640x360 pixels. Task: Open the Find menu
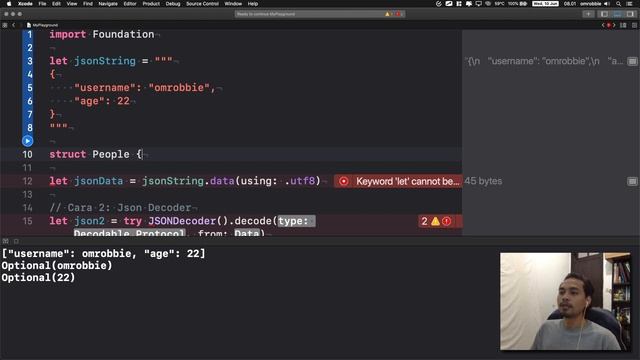(x=88, y=4)
